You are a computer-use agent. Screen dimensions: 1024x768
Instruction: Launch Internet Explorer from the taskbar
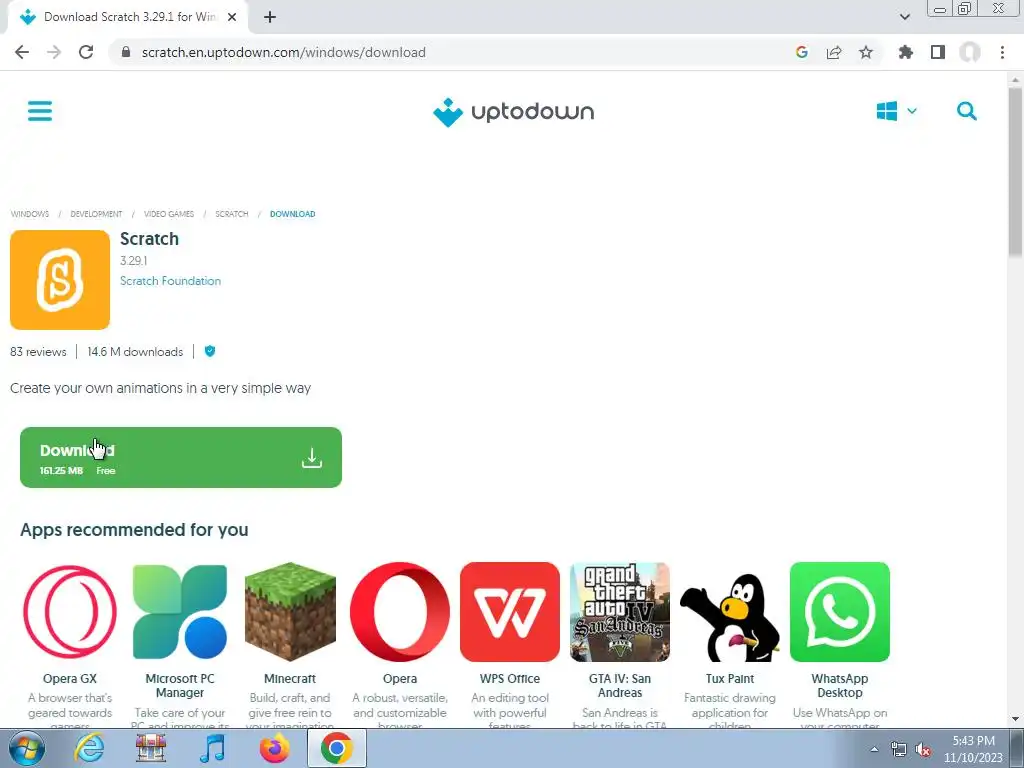tap(89, 748)
